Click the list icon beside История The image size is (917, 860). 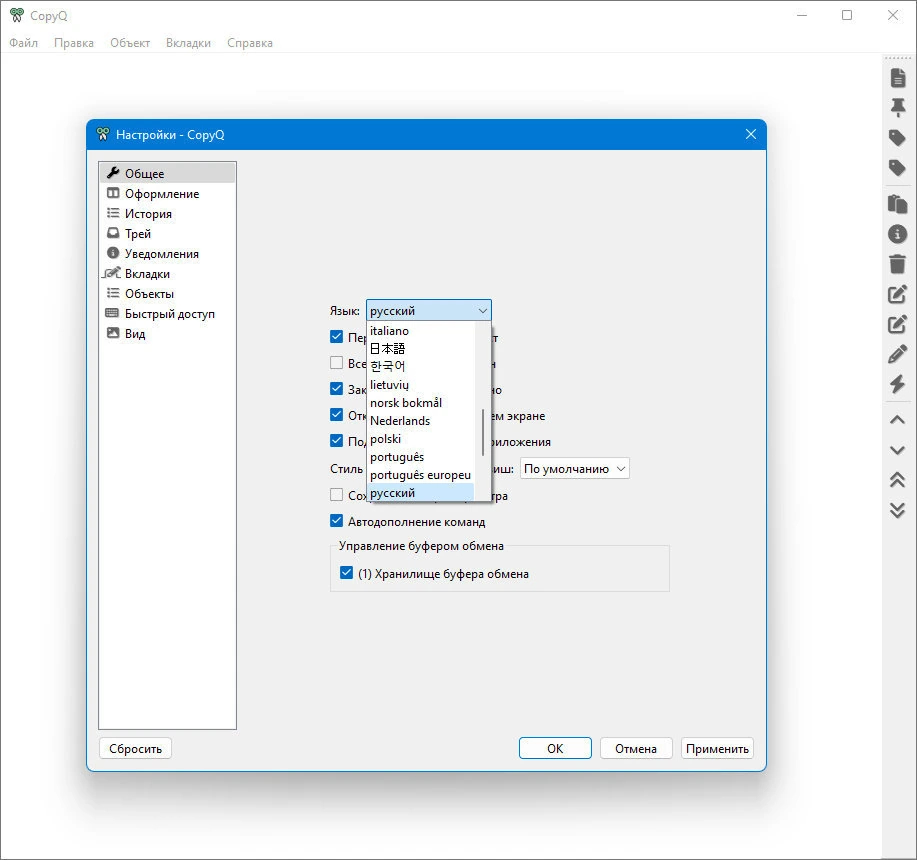(x=113, y=213)
